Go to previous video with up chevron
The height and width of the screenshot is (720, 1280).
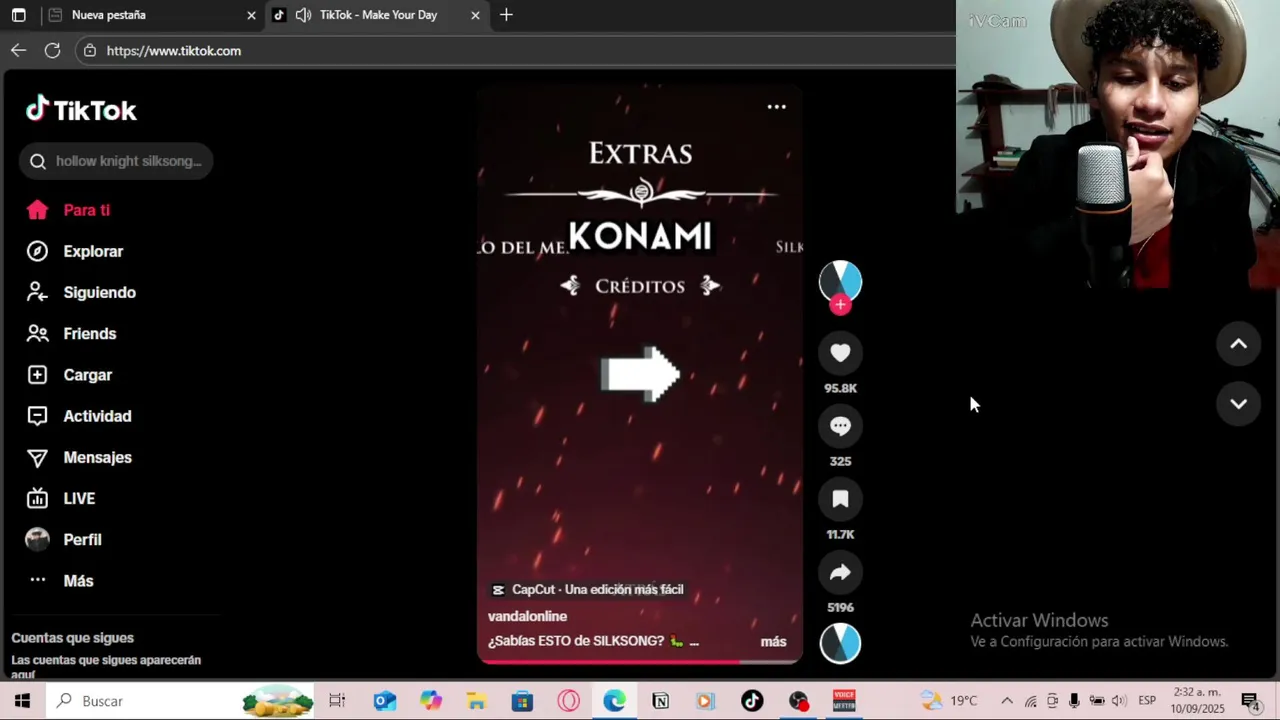[x=1238, y=344]
